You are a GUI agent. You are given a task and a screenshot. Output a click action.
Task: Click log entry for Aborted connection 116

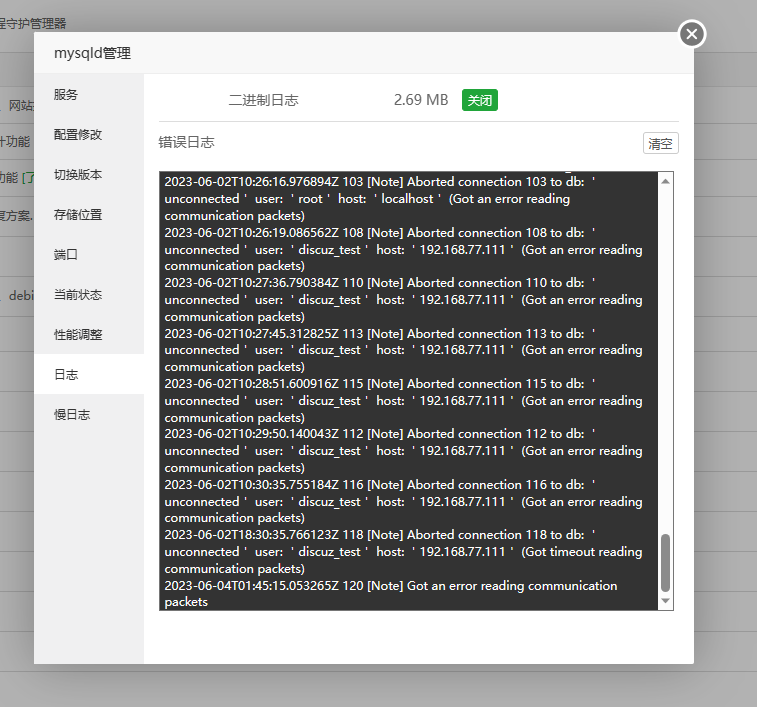[x=404, y=501]
